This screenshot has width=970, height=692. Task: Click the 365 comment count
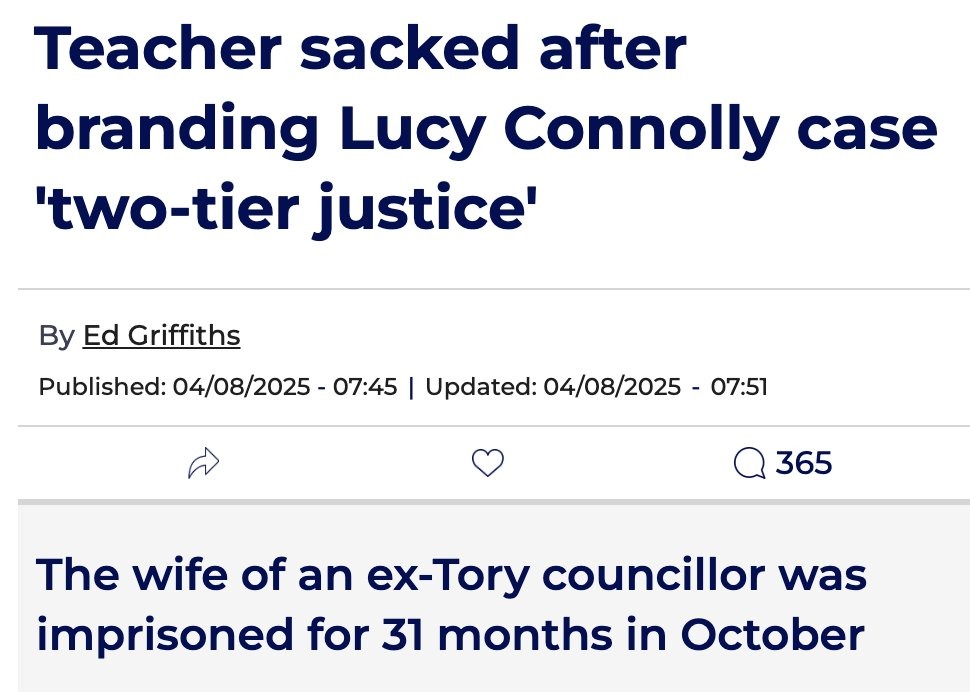pos(804,463)
